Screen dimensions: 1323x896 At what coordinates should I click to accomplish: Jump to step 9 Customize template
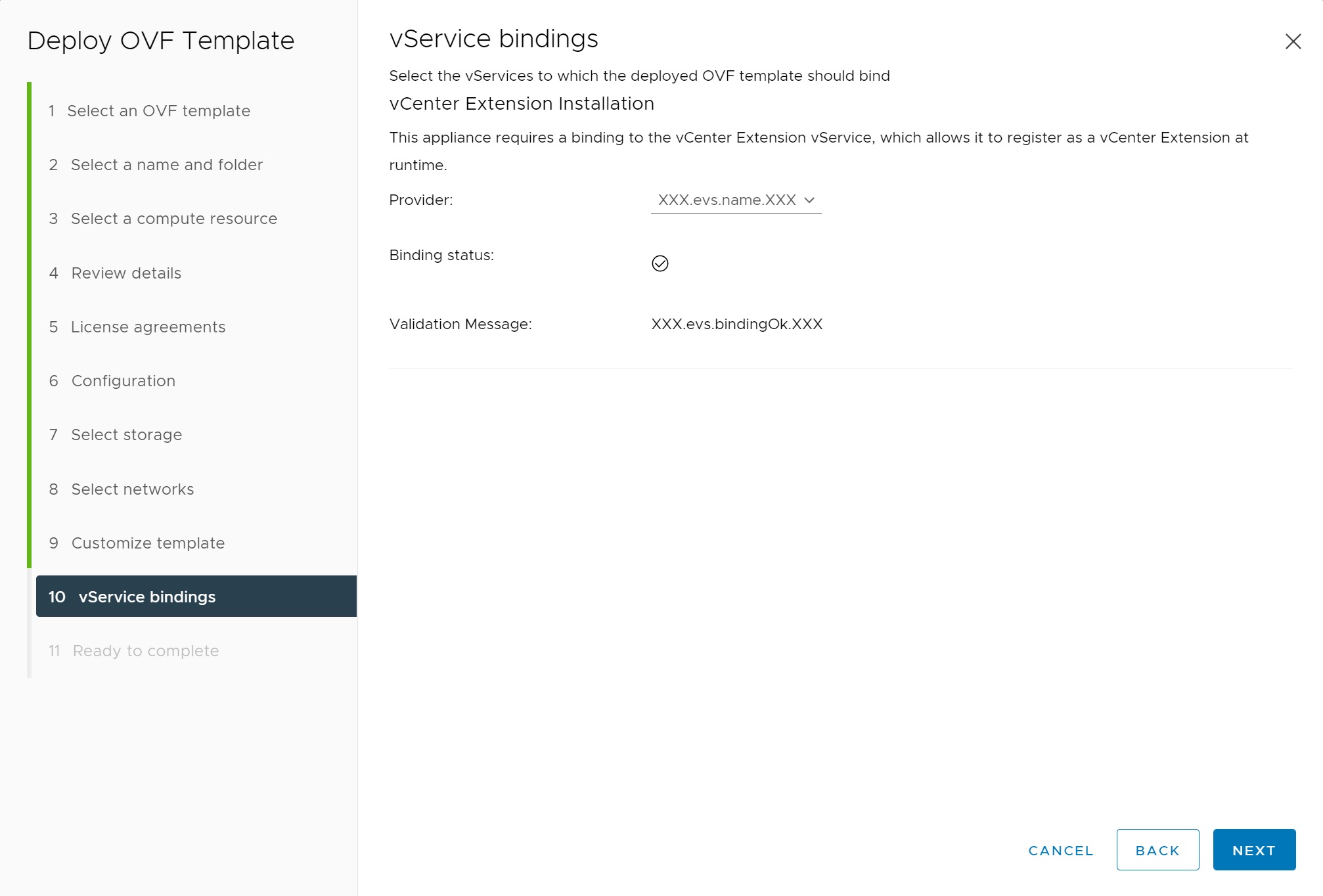[148, 543]
